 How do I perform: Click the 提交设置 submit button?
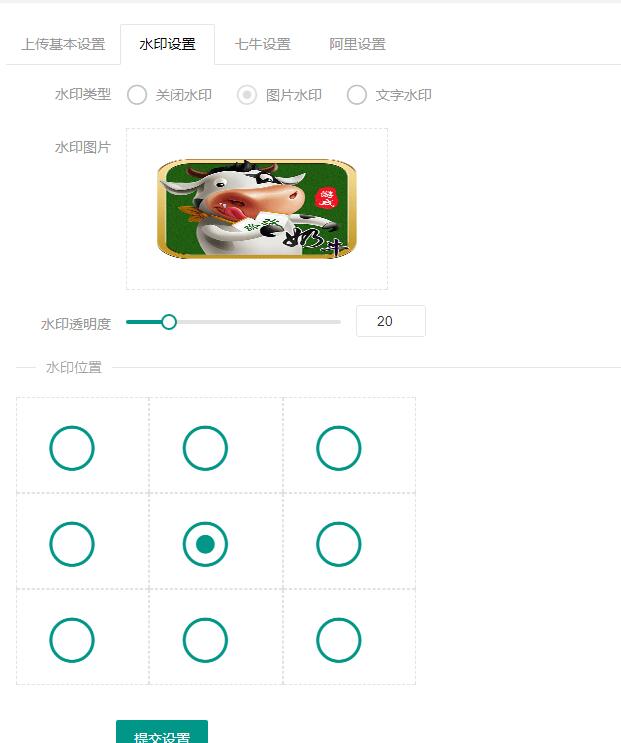coord(162,732)
